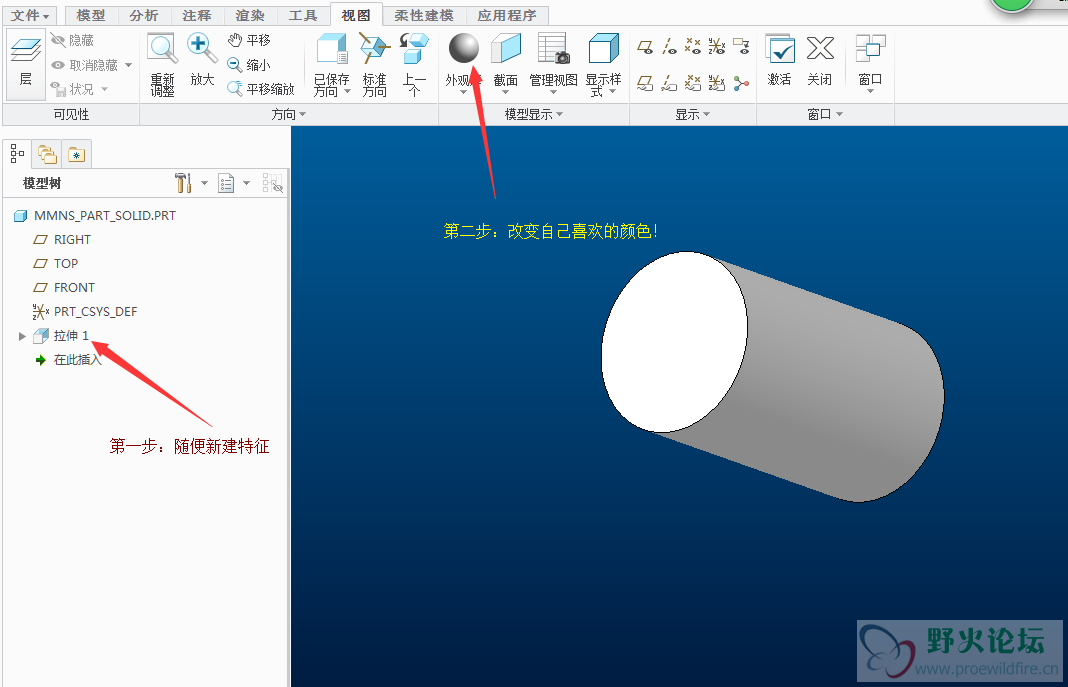Screen dimensions: 1068x687
Task: Click the 外观 appearance sphere icon
Action: [464, 48]
